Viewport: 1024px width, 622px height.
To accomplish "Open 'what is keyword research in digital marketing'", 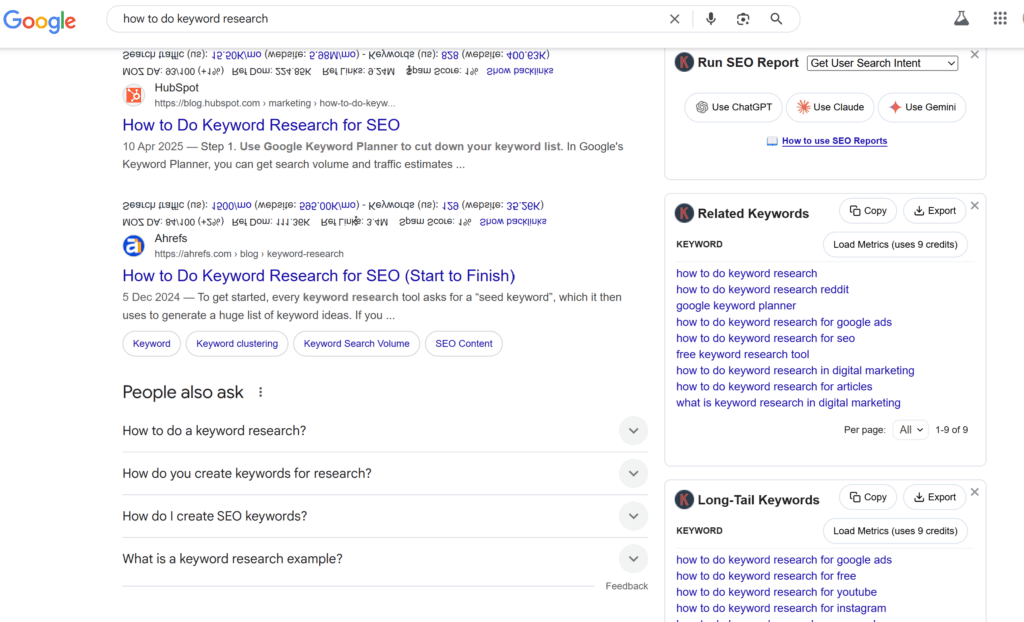I will 788,403.
